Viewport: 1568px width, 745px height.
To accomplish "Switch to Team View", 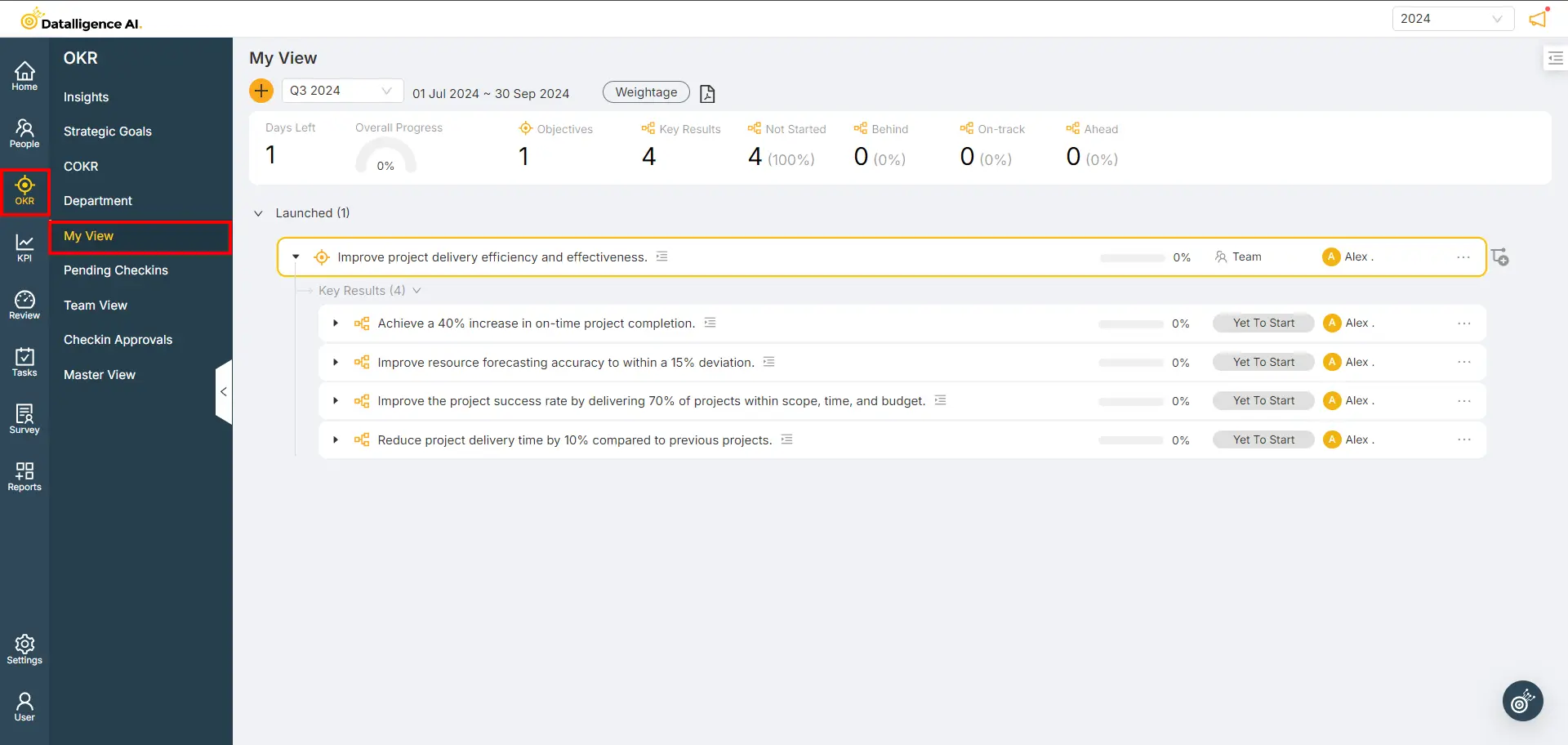I will 96,305.
